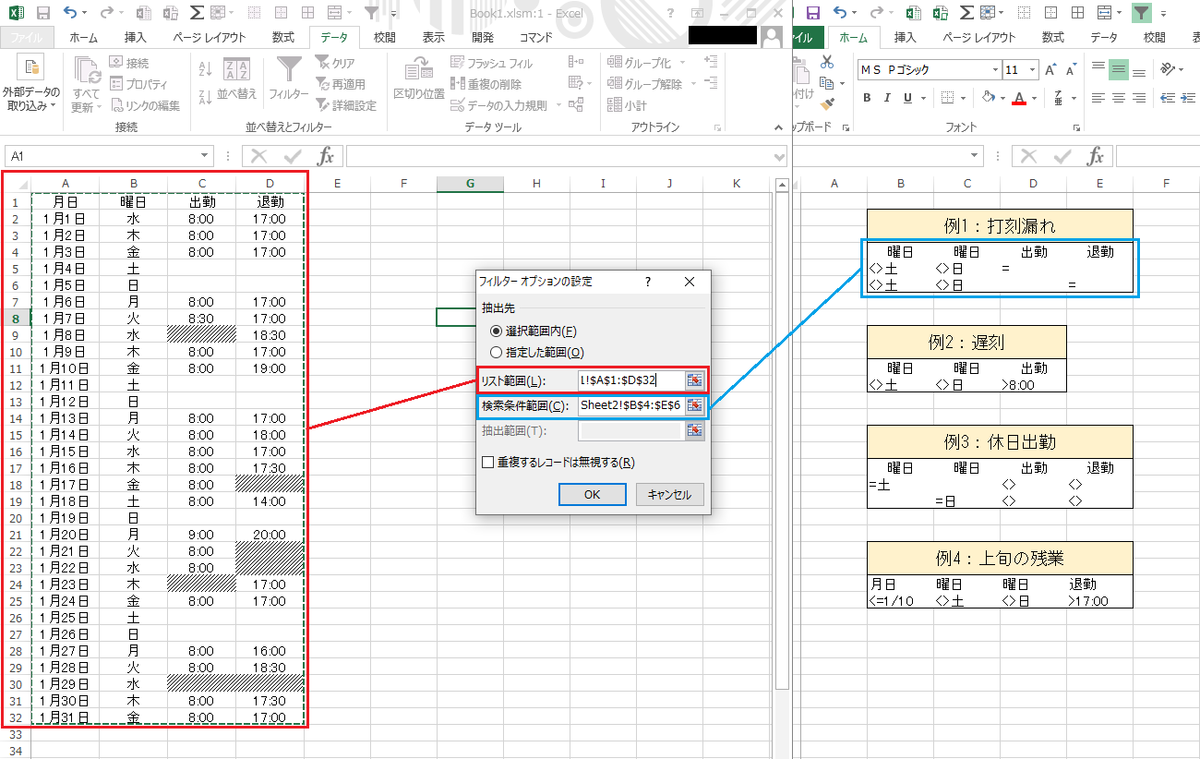Open the font color dropdown arrow
The image size is (1200, 759).
pos(1034,98)
